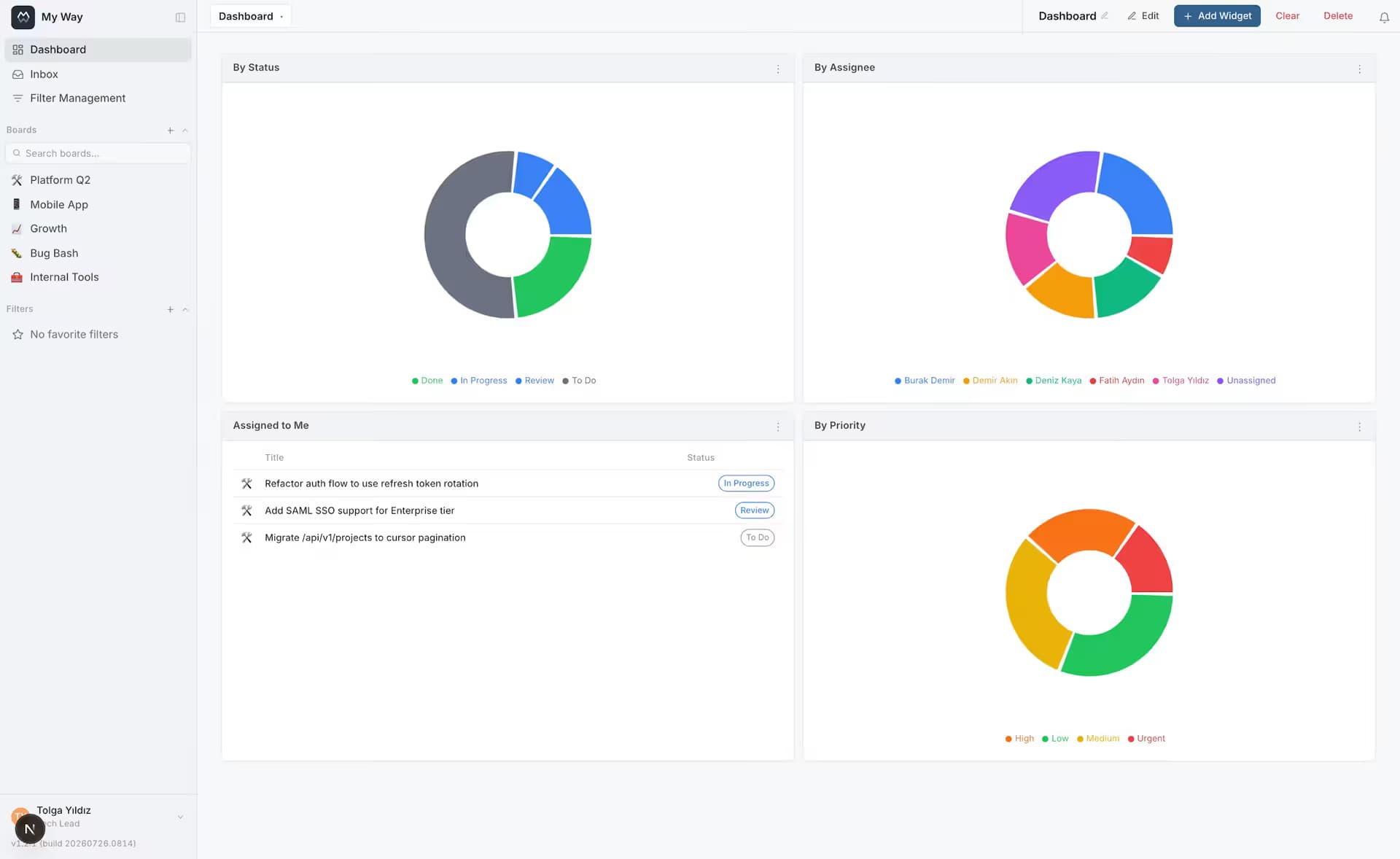Viewport: 1400px width, 859px height.
Task: Open the Mobile App board
Action: click(x=98, y=205)
